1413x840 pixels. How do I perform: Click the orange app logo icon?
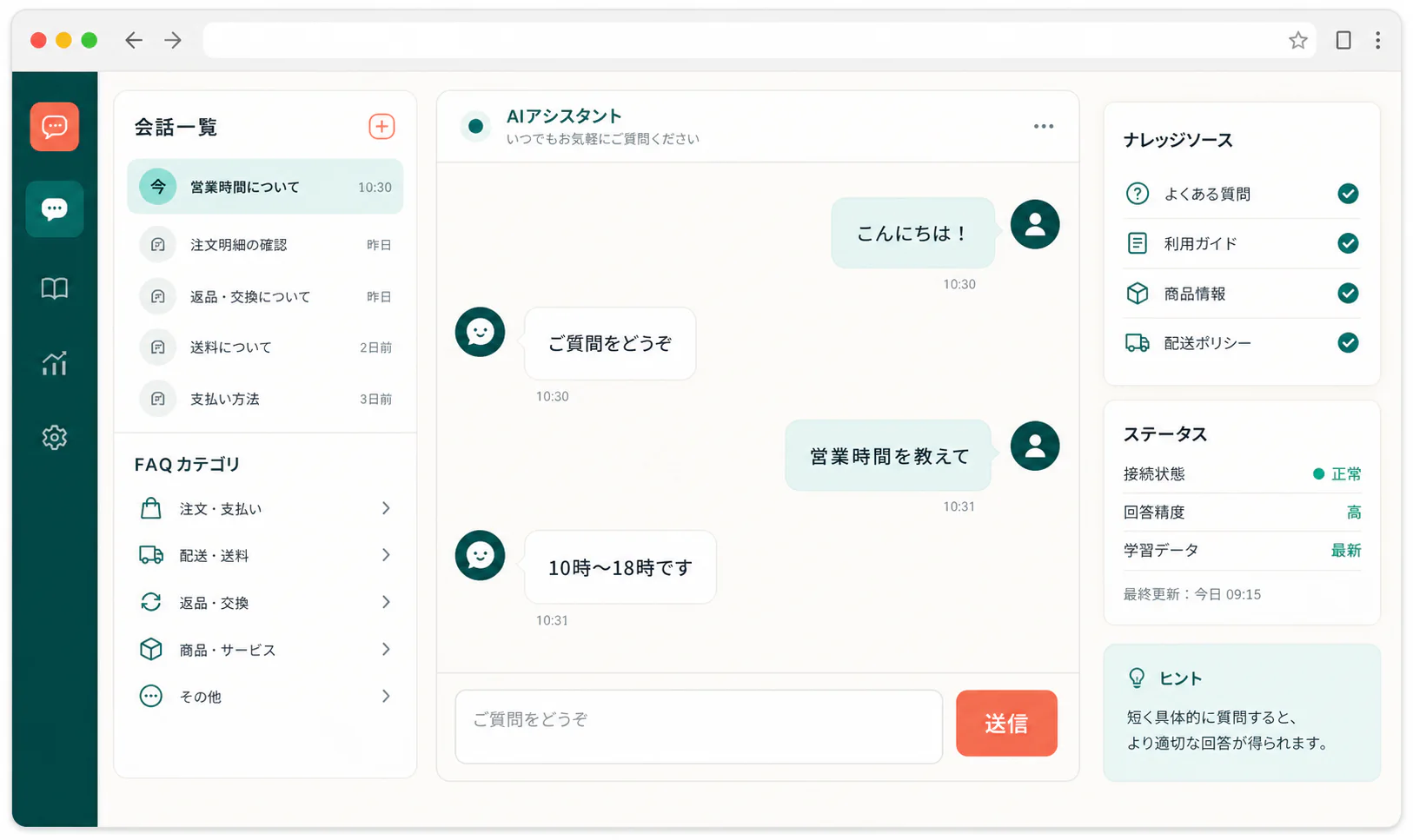[x=55, y=127]
